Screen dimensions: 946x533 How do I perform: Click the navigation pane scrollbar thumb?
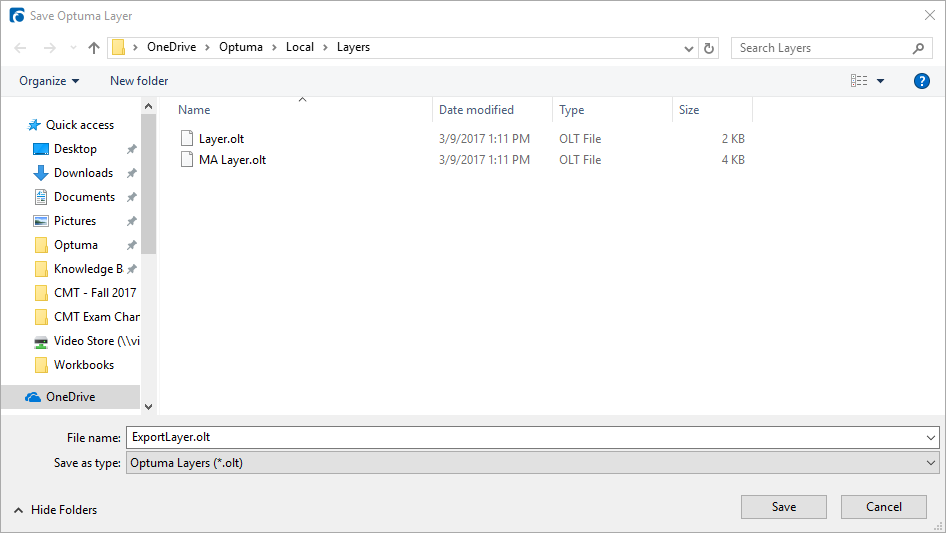click(x=148, y=184)
